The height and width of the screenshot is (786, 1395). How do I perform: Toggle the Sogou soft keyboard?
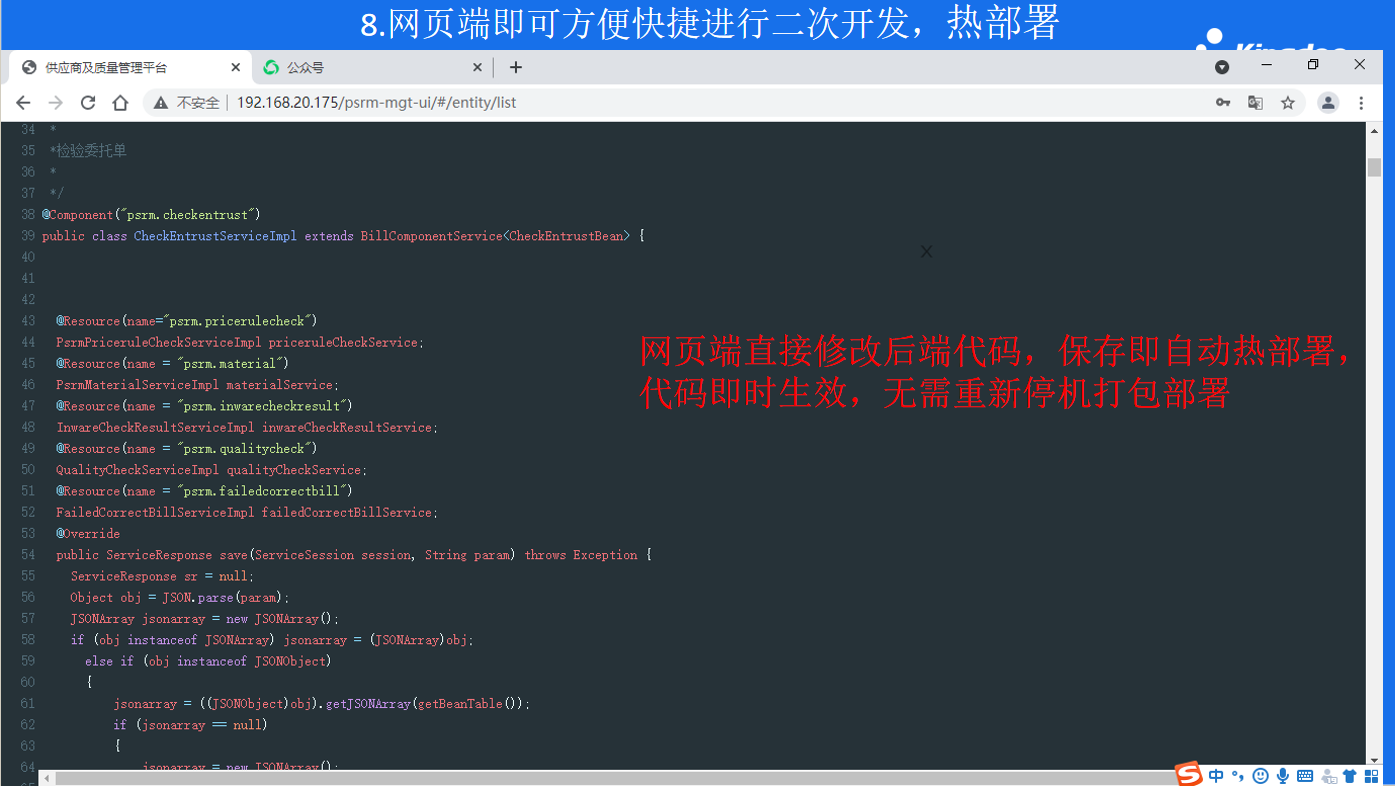point(1305,776)
